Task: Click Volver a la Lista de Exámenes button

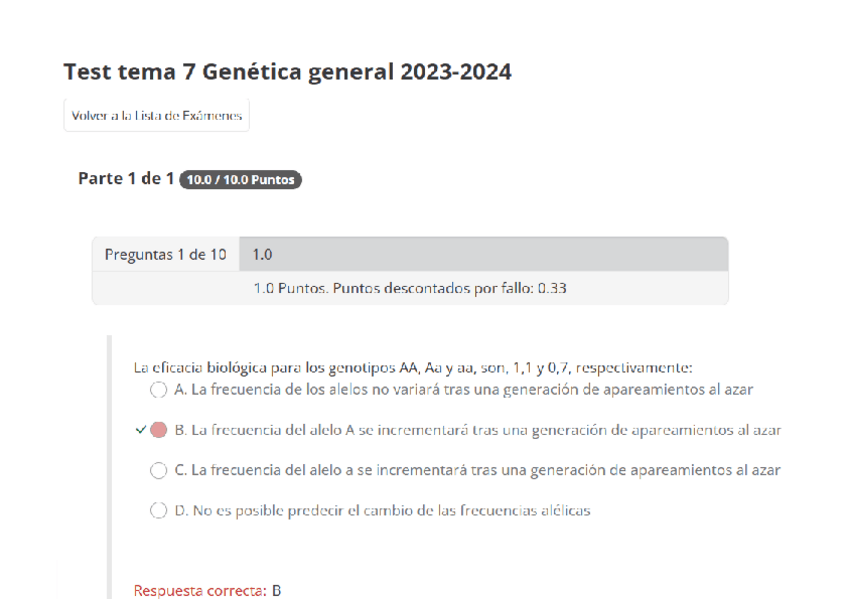Action: click(156, 116)
